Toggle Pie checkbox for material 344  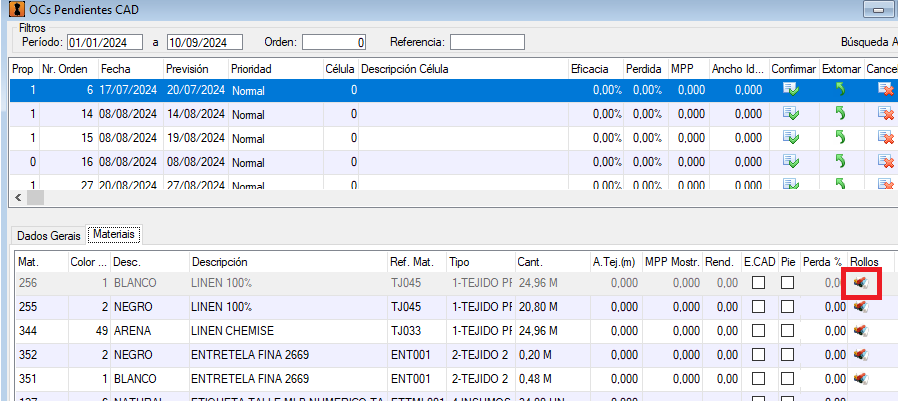click(787, 331)
